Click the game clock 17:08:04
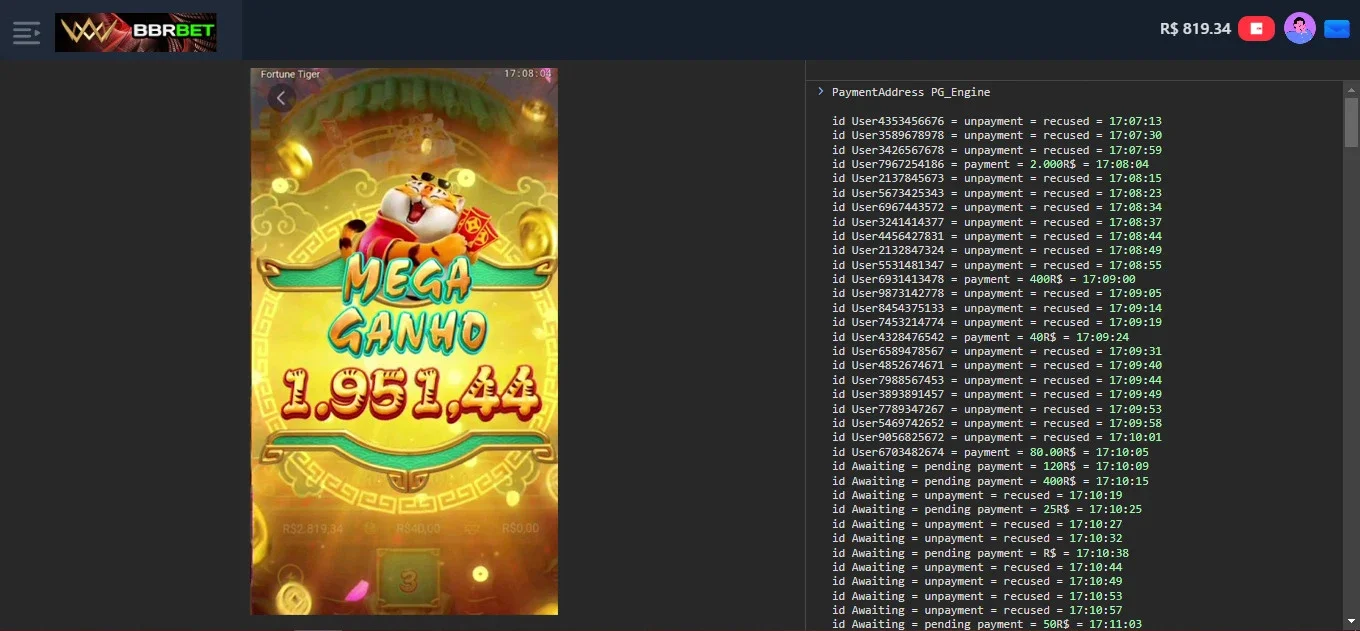 526,74
